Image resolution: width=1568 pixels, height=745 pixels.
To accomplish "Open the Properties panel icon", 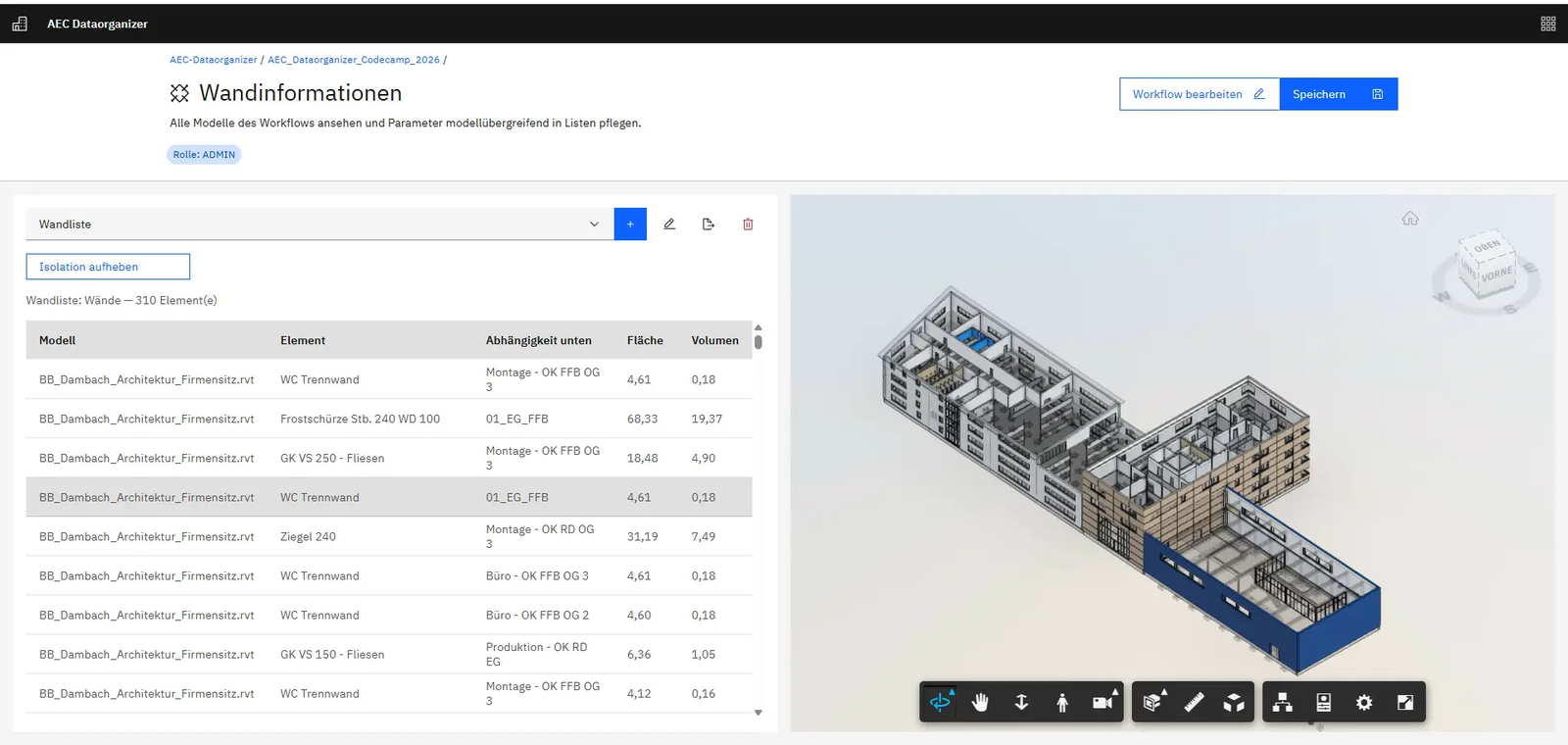I will click(1324, 702).
